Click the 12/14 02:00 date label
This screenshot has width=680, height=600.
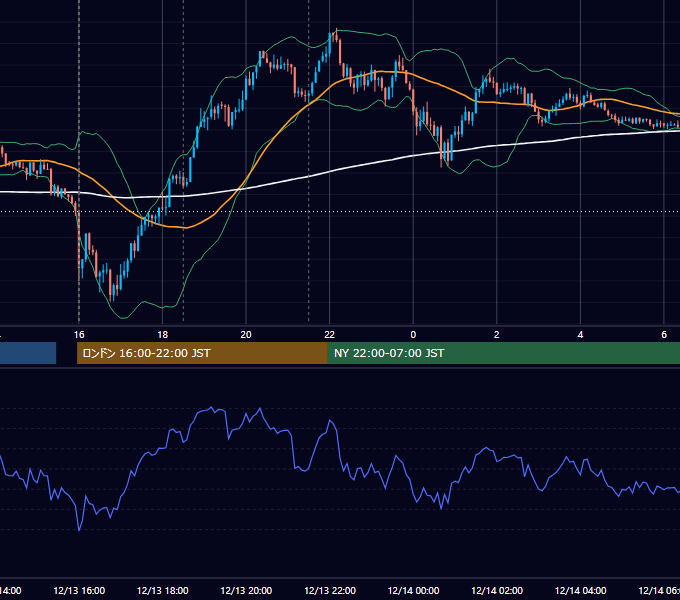497,590
